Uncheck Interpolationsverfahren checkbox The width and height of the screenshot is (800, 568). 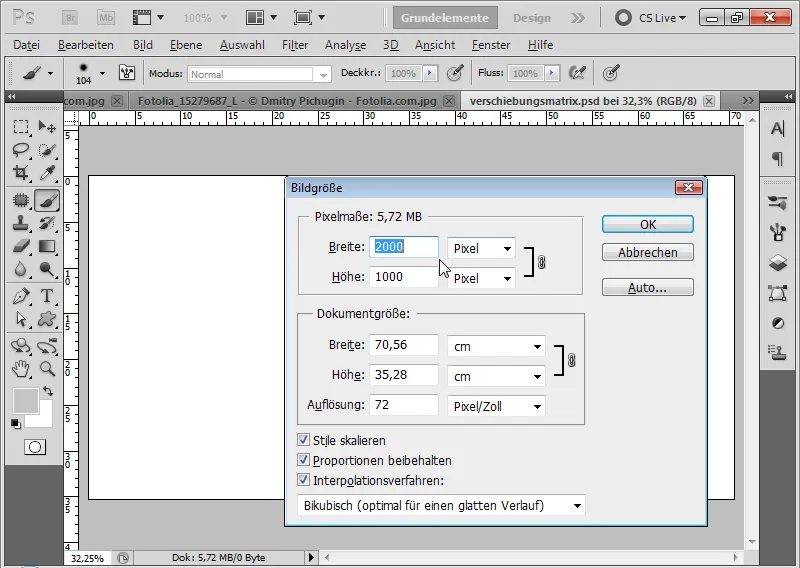(x=303, y=480)
